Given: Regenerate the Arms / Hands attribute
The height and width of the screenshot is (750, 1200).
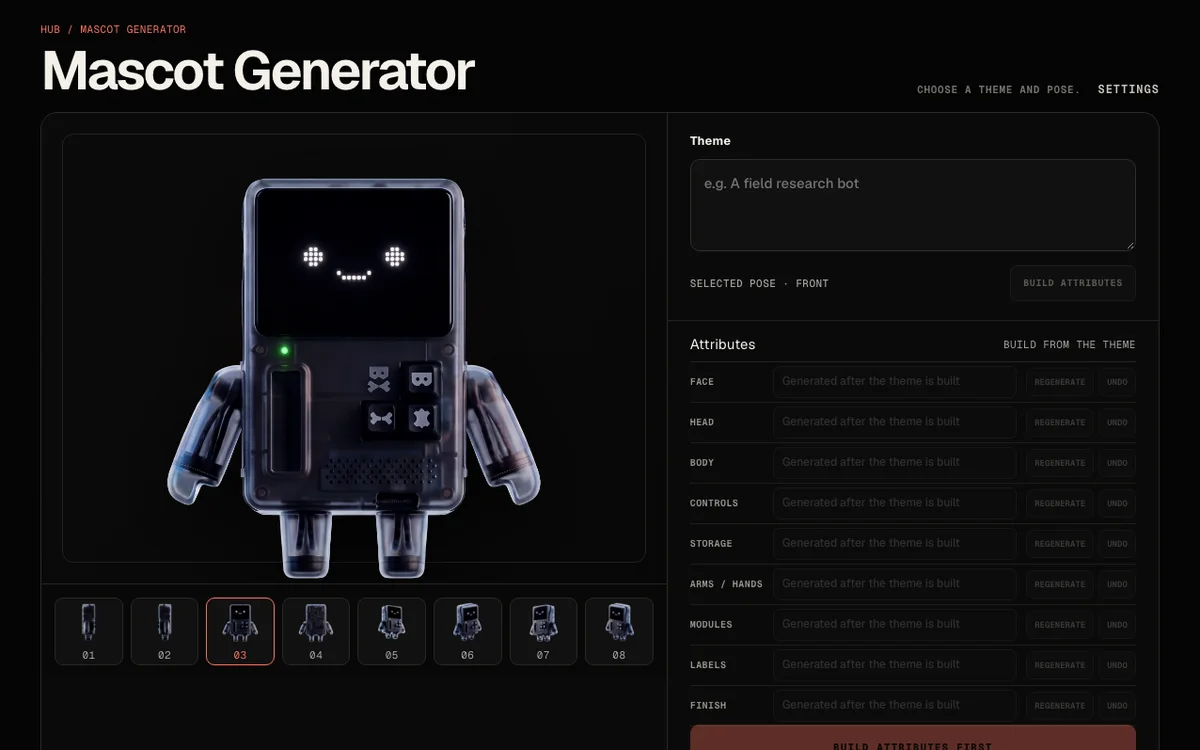Looking at the screenshot, I should tap(1059, 584).
